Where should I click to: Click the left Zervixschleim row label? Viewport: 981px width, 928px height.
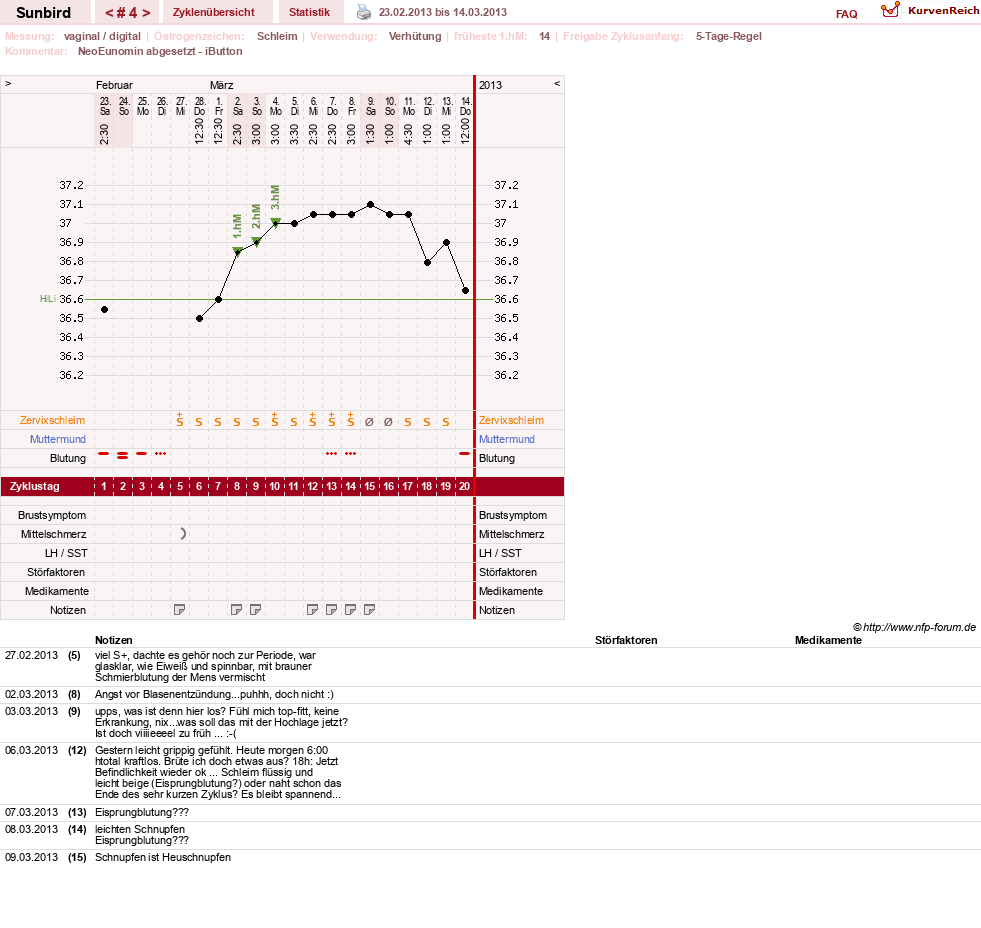click(53, 421)
